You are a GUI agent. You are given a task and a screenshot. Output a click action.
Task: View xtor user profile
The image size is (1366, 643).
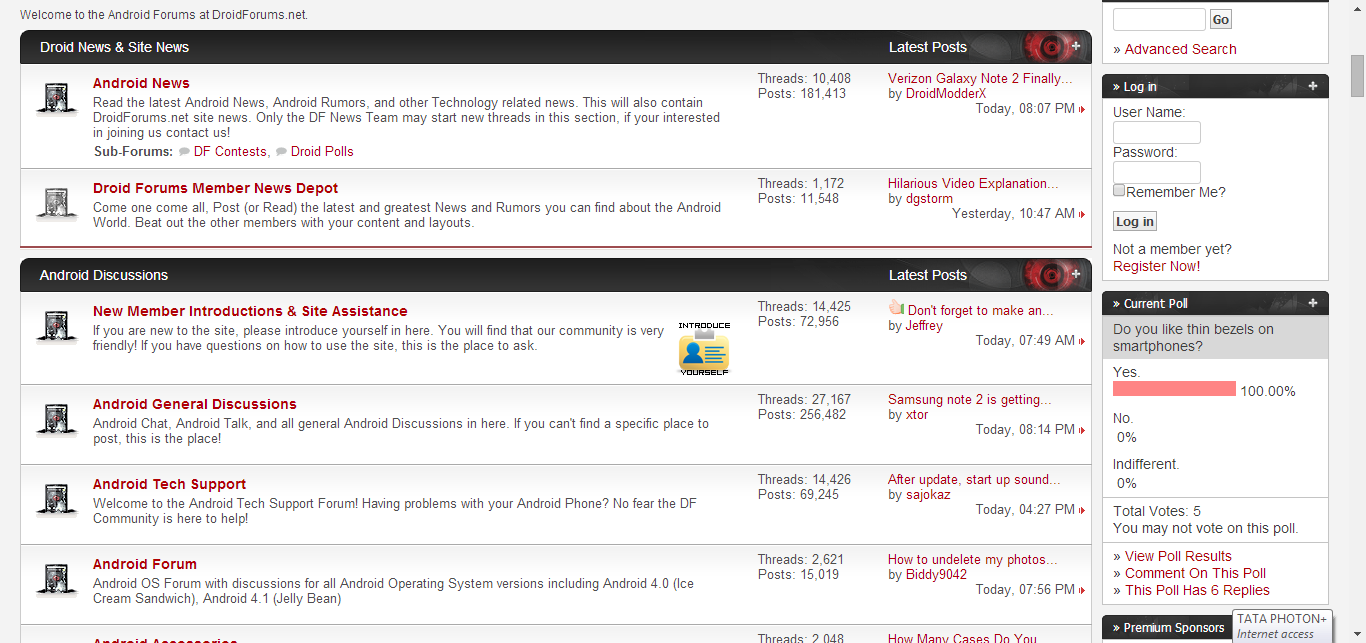(917, 414)
